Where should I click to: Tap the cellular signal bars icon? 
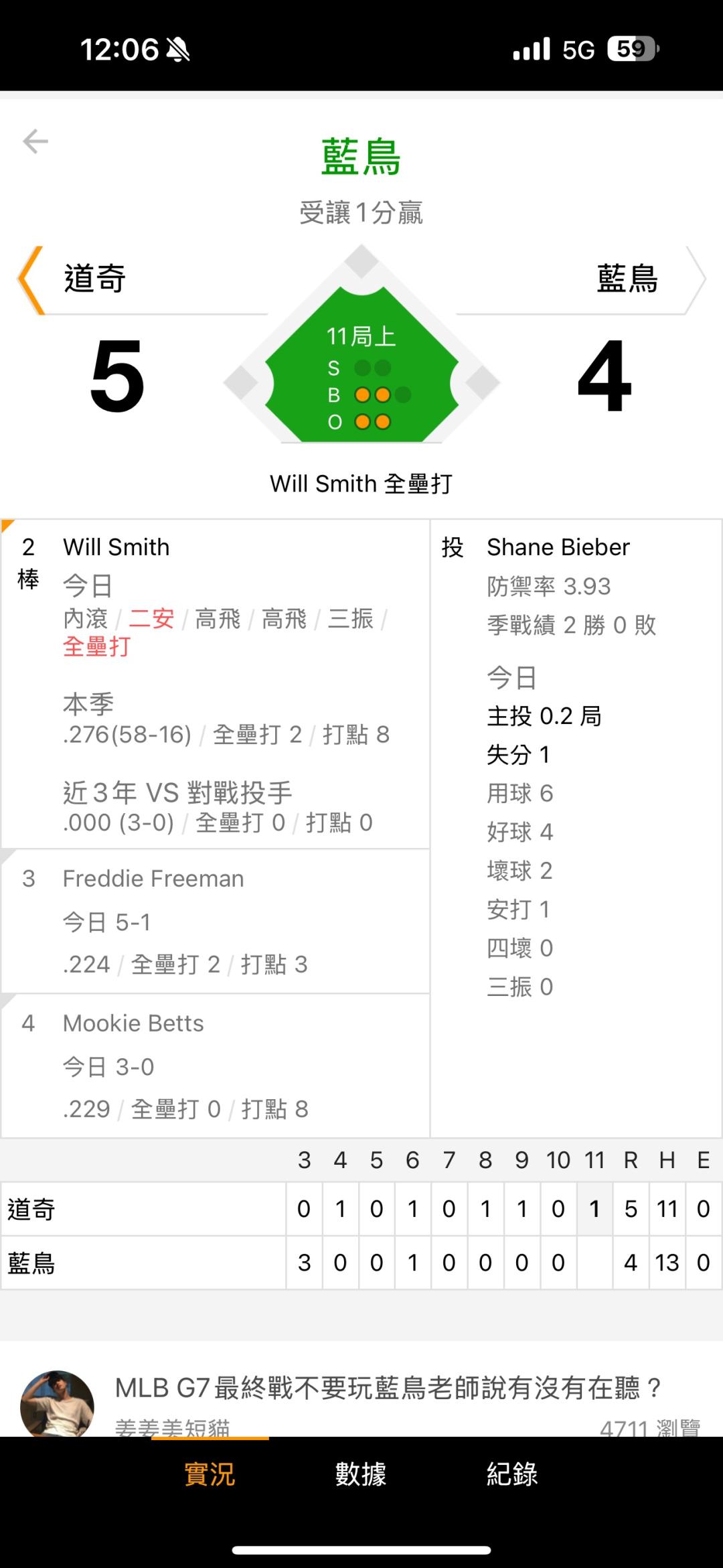pos(532,49)
